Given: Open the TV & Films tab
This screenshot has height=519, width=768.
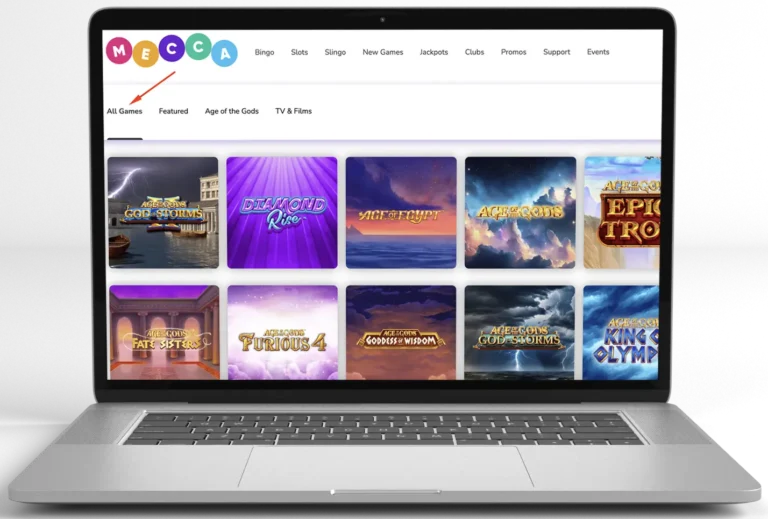Looking at the screenshot, I should tap(293, 111).
